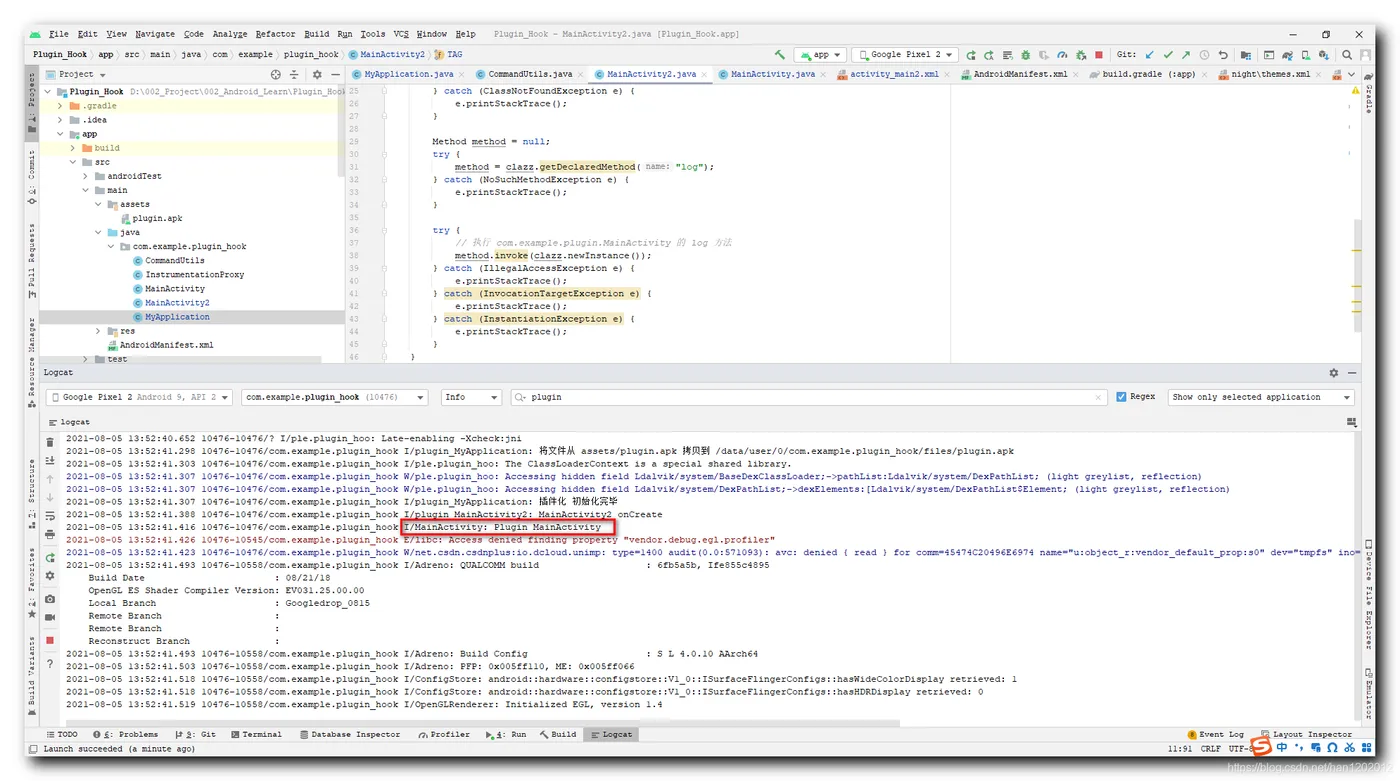This screenshot has width=1400, height=781.
Task: Click the Logcat search field containing plugin
Action: point(810,397)
